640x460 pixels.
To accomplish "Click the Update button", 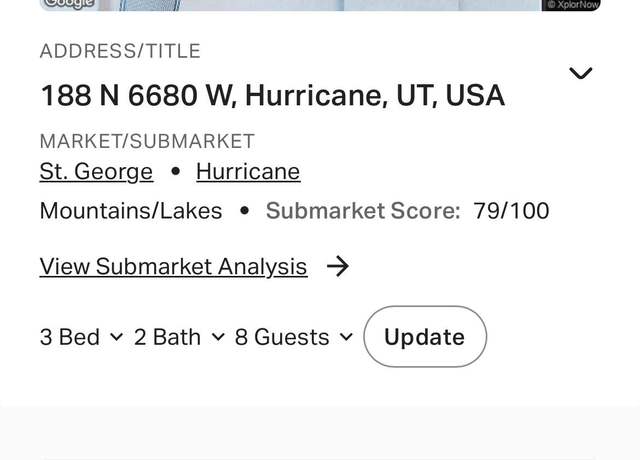I will (425, 337).
